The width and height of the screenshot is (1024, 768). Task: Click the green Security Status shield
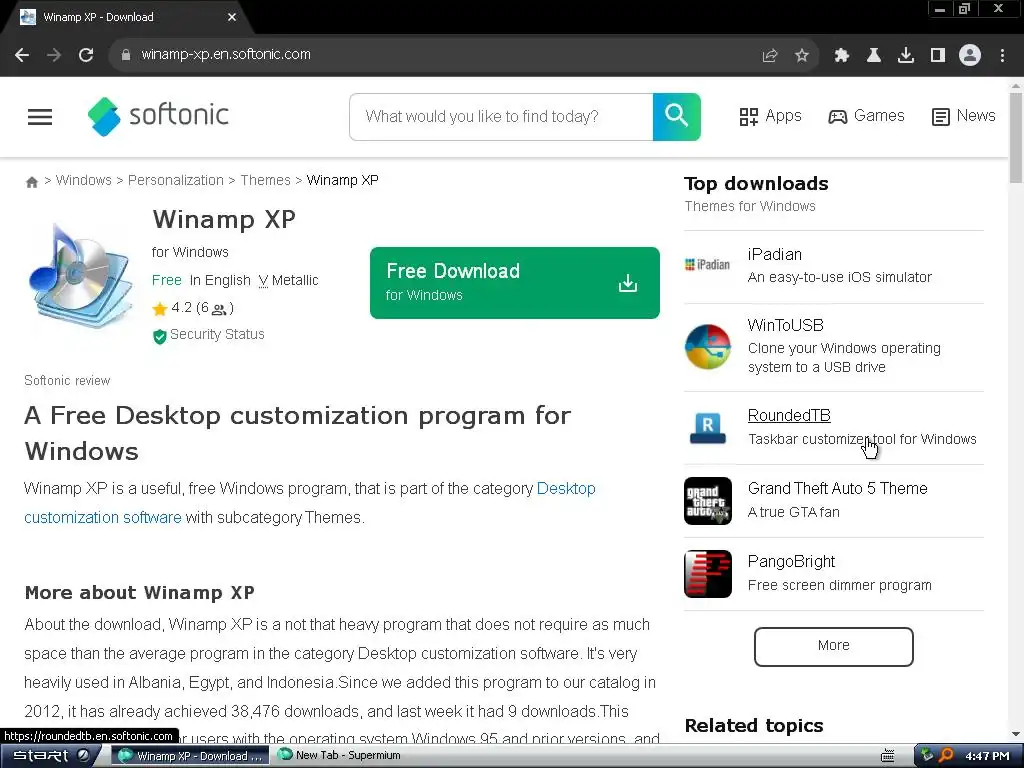pos(159,336)
